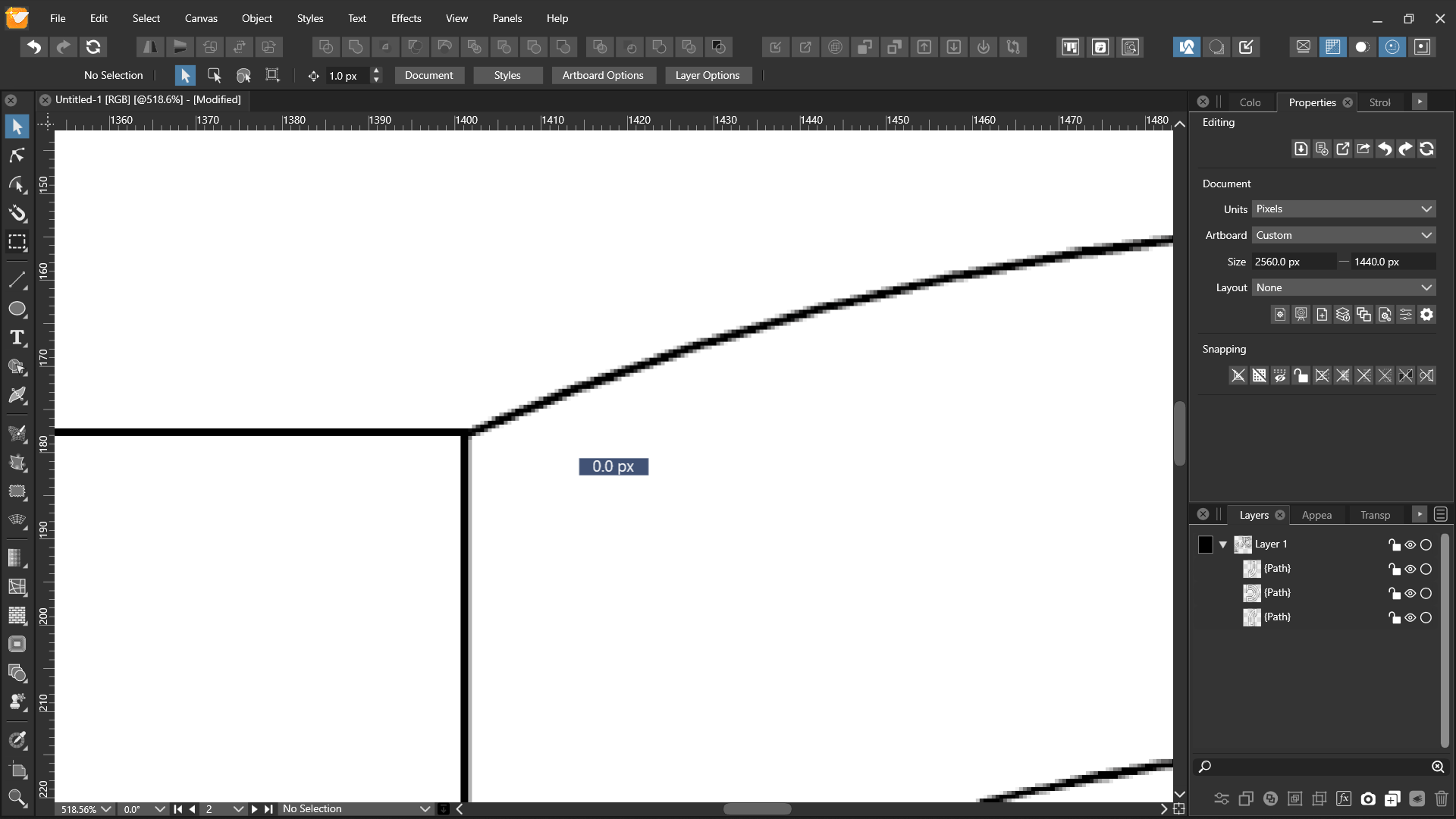Toggle lock on the first Path layer
This screenshot has height=819, width=1456.
pos(1394,569)
